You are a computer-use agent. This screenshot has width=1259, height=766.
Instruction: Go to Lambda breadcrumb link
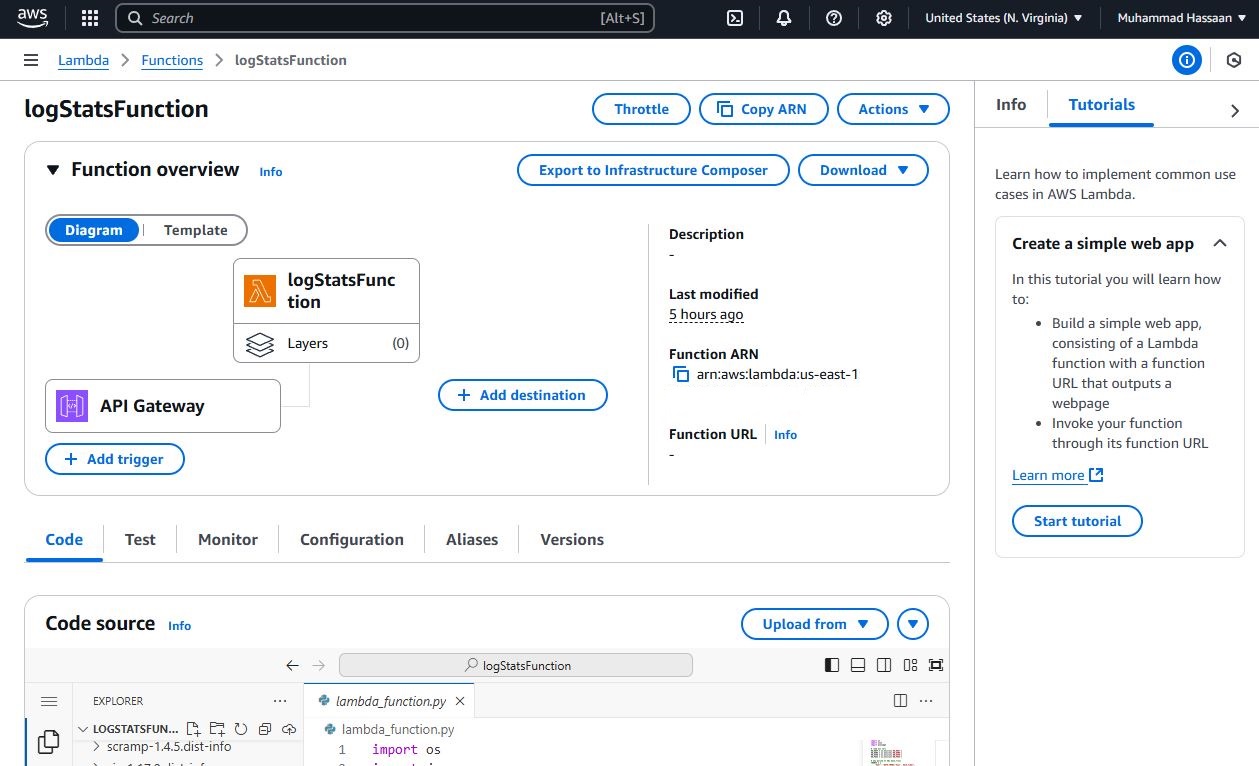(x=84, y=60)
